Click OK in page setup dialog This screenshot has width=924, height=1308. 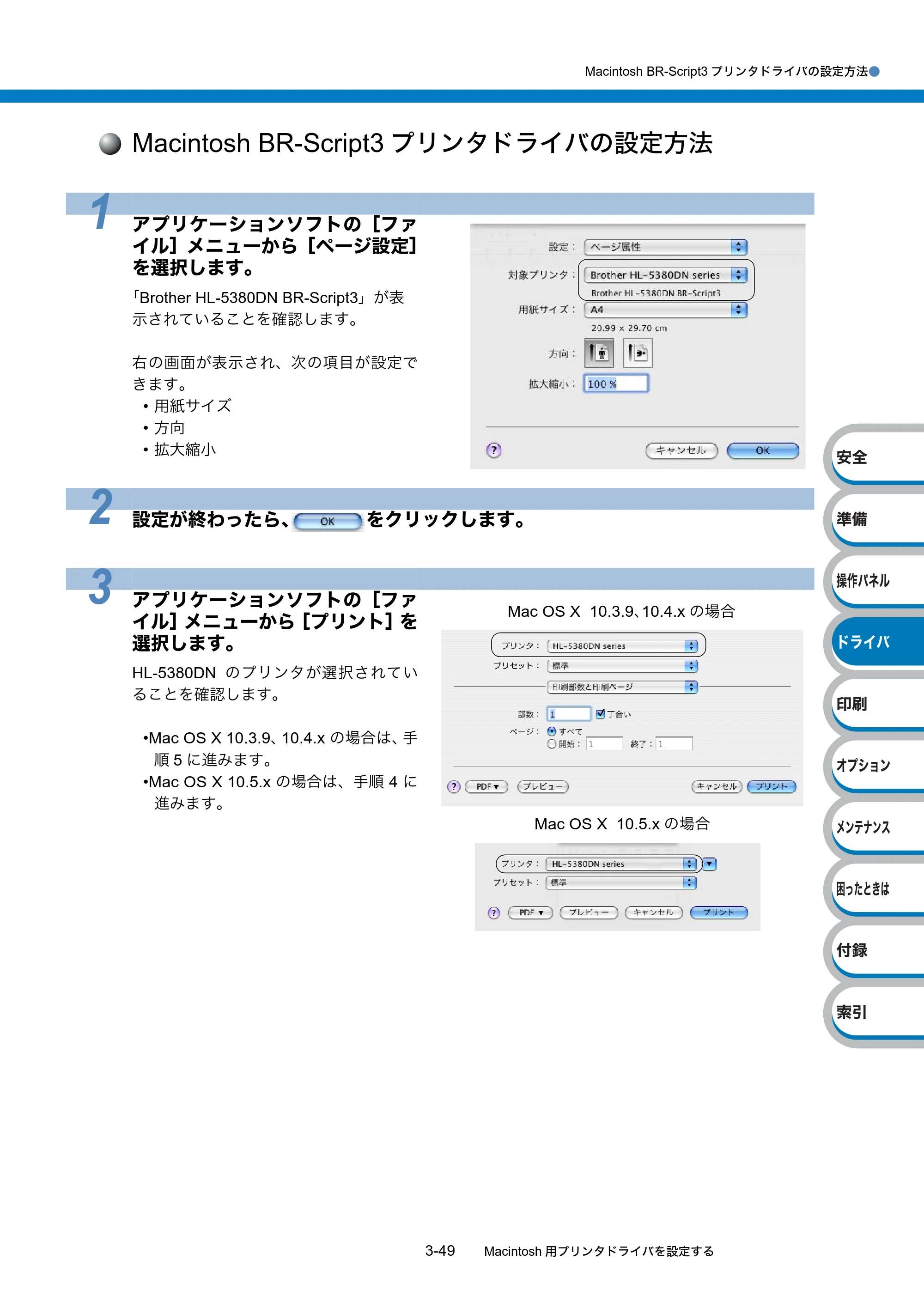tap(763, 450)
